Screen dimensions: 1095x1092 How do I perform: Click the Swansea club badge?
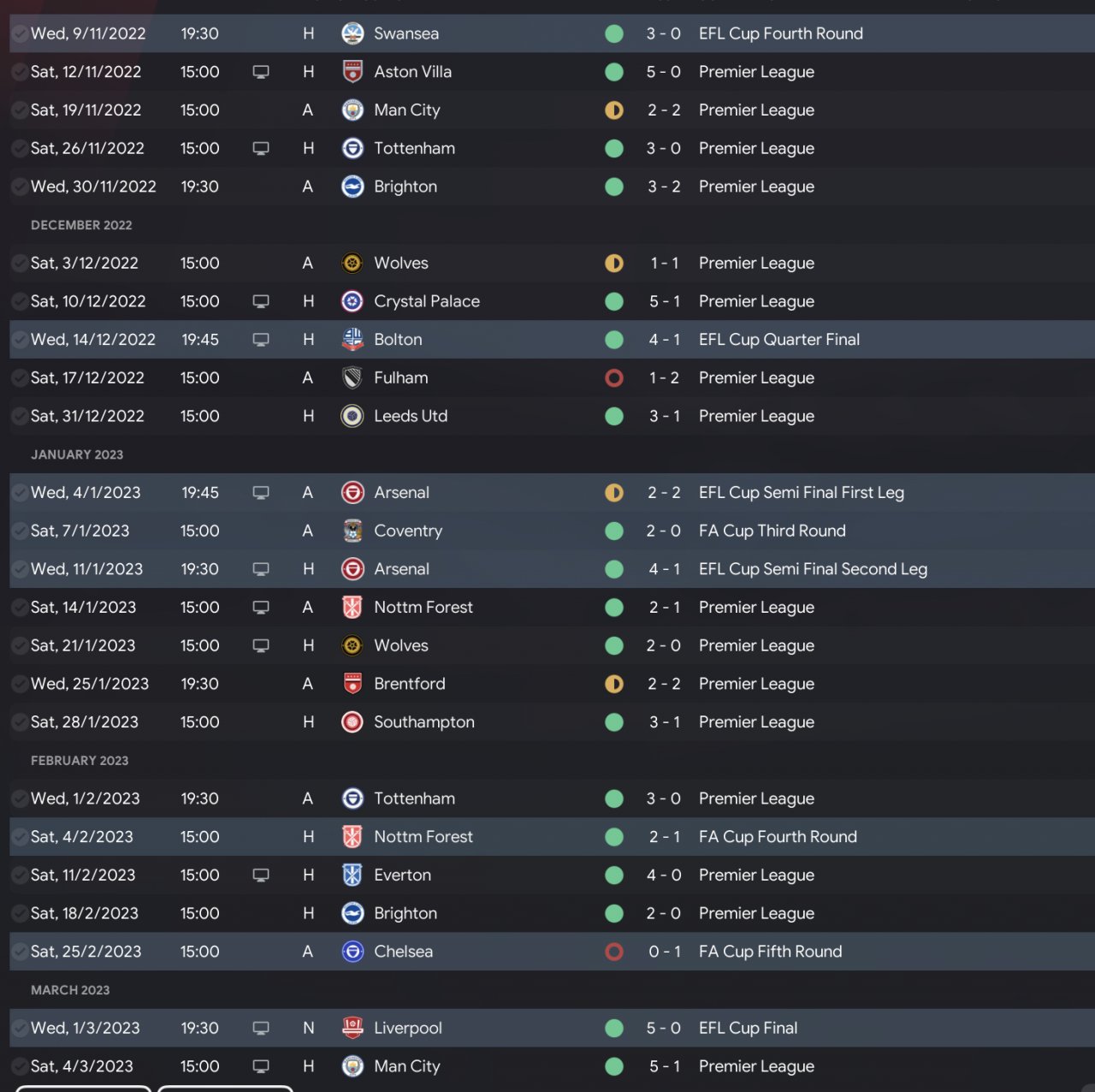point(352,33)
